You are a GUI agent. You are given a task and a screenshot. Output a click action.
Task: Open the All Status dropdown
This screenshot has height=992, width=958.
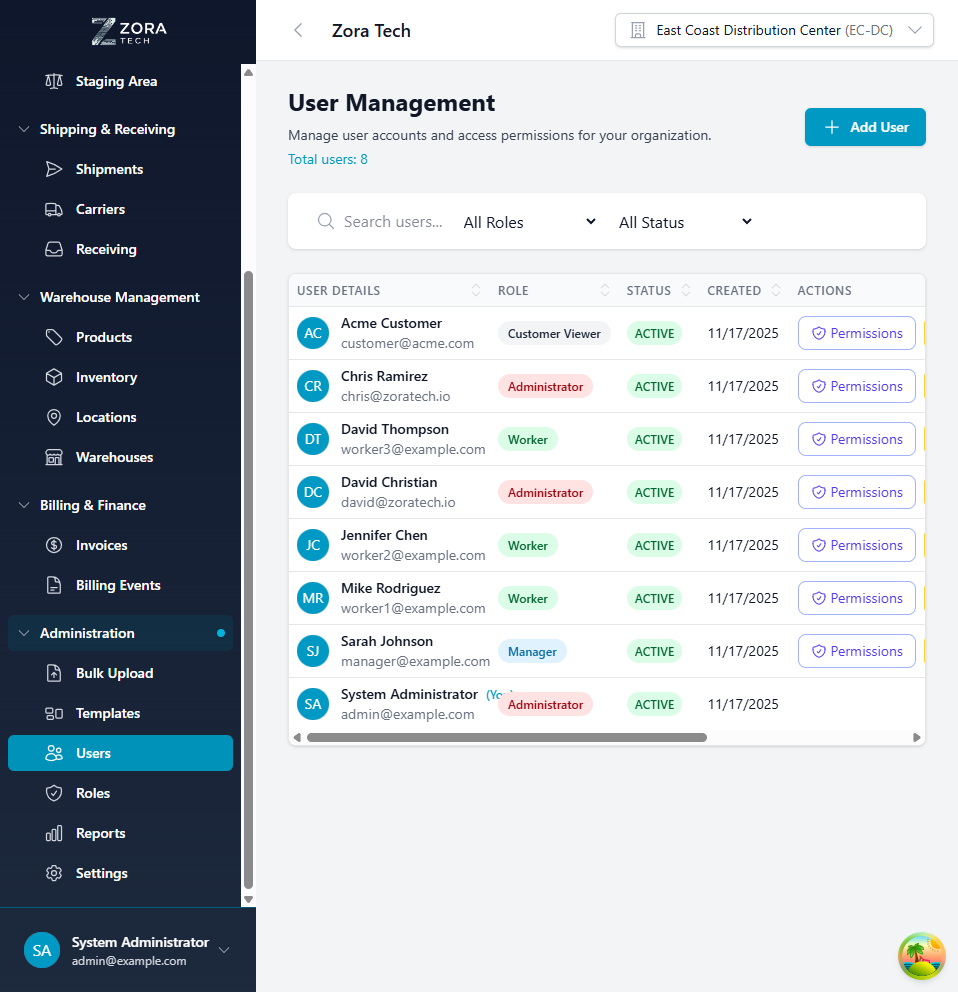click(684, 222)
